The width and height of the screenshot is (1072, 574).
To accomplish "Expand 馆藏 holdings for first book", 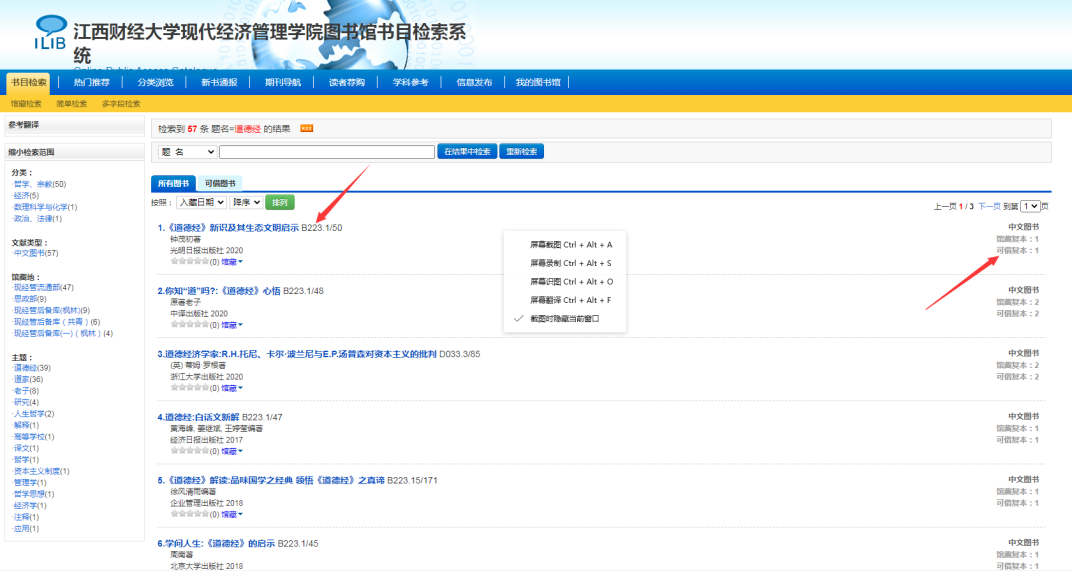I will click(232, 261).
